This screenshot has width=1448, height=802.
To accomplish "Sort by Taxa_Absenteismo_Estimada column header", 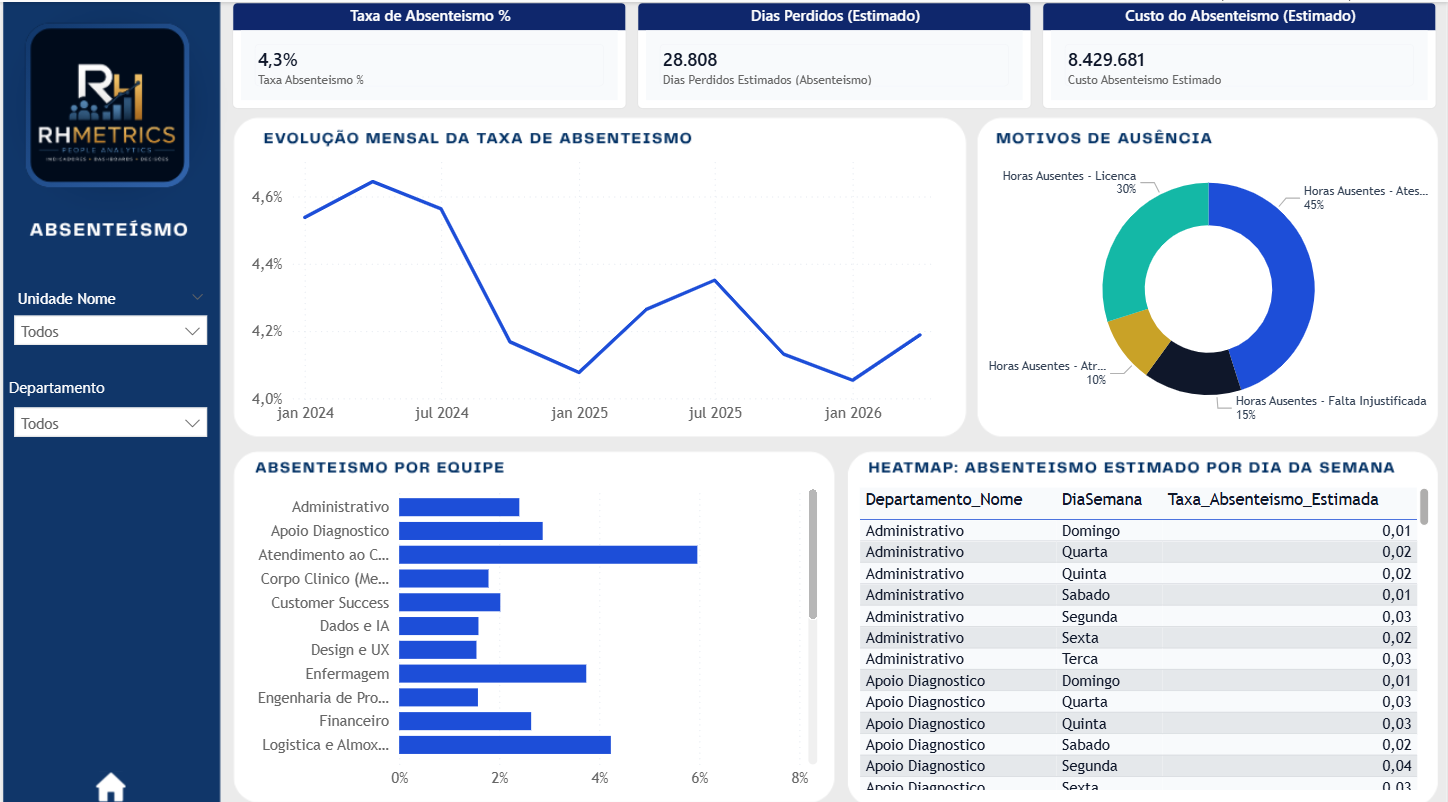I will click(1273, 499).
